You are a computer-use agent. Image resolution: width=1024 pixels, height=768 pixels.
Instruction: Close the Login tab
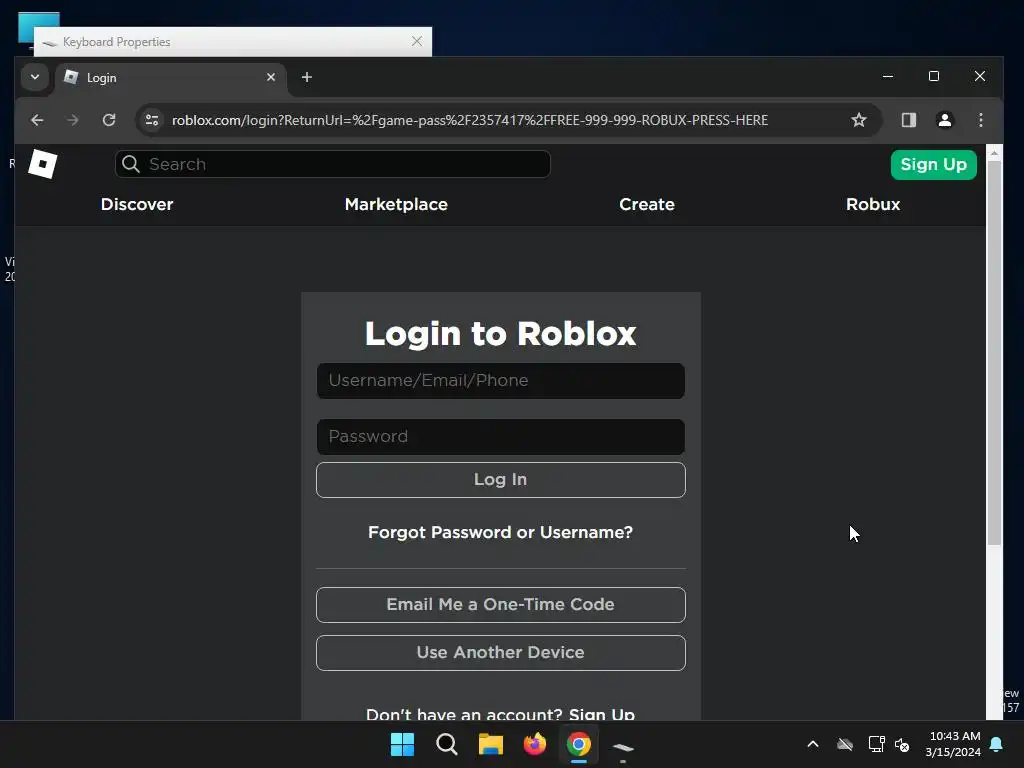270,77
